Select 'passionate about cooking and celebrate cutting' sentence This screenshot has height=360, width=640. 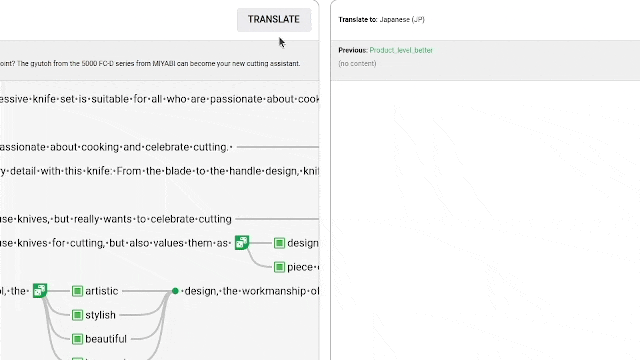tap(116, 147)
